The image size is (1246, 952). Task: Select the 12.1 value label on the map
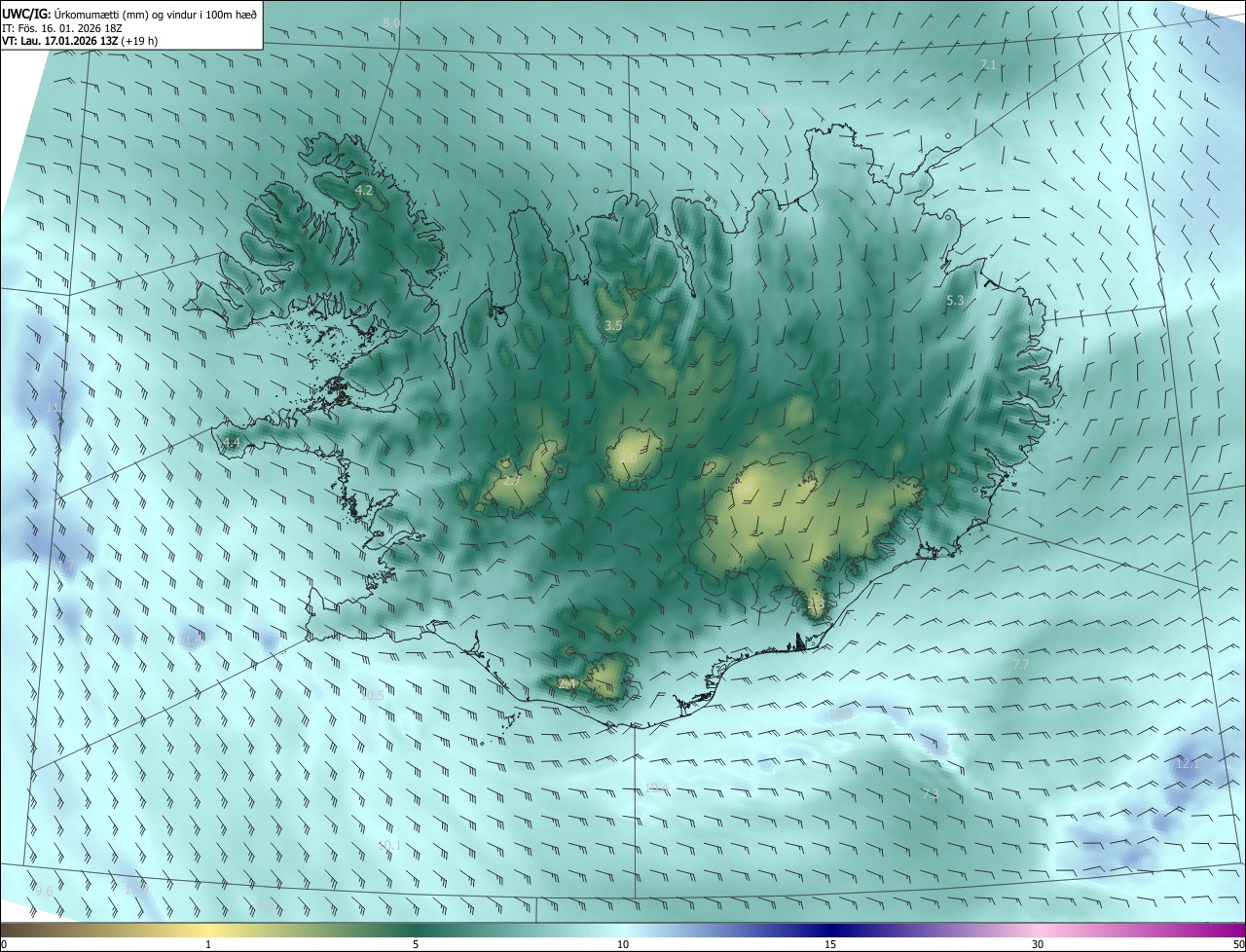1188,764
